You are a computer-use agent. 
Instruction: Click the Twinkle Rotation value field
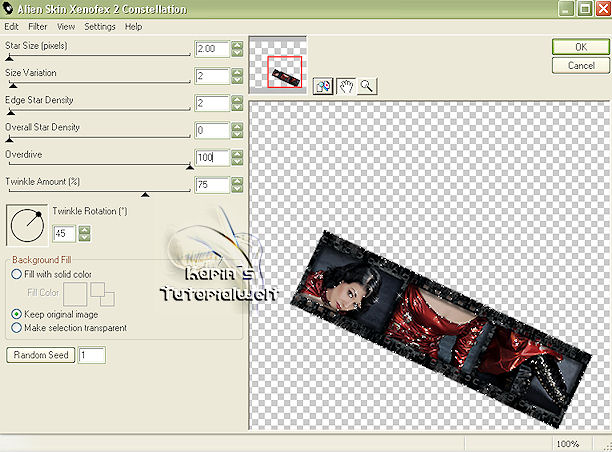coord(64,234)
